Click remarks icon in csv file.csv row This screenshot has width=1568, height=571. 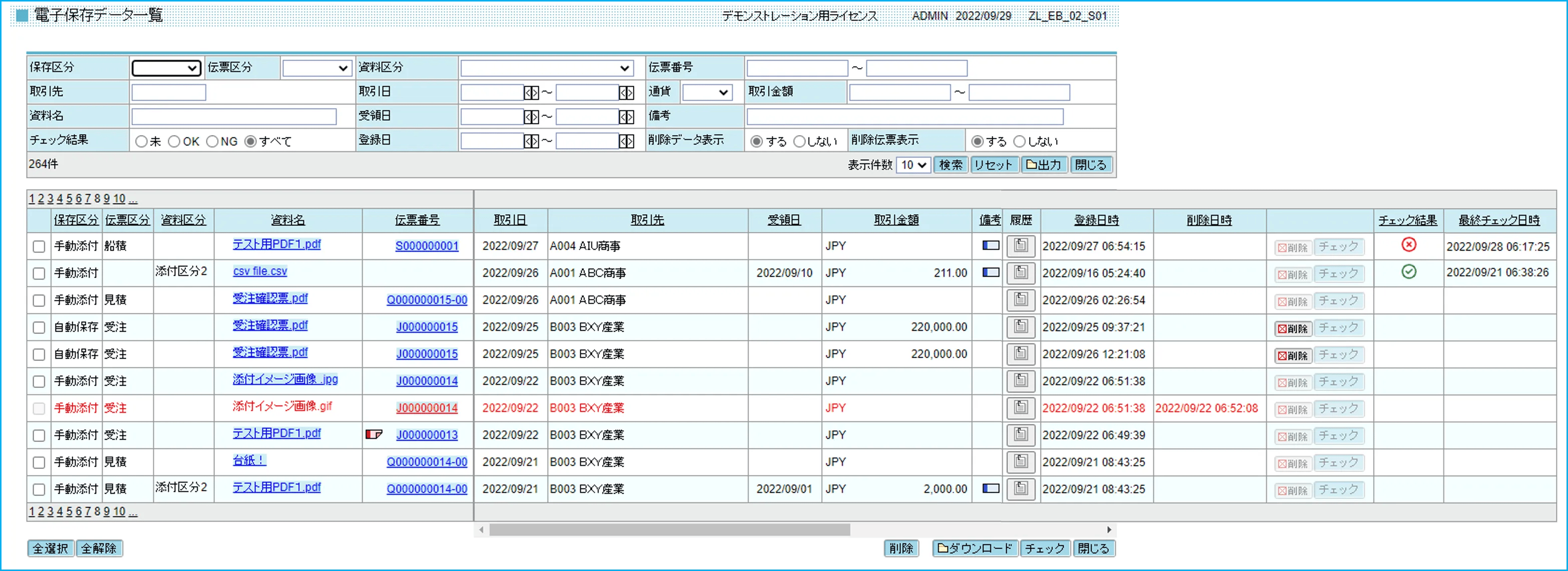pyautogui.click(x=991, y=272)
